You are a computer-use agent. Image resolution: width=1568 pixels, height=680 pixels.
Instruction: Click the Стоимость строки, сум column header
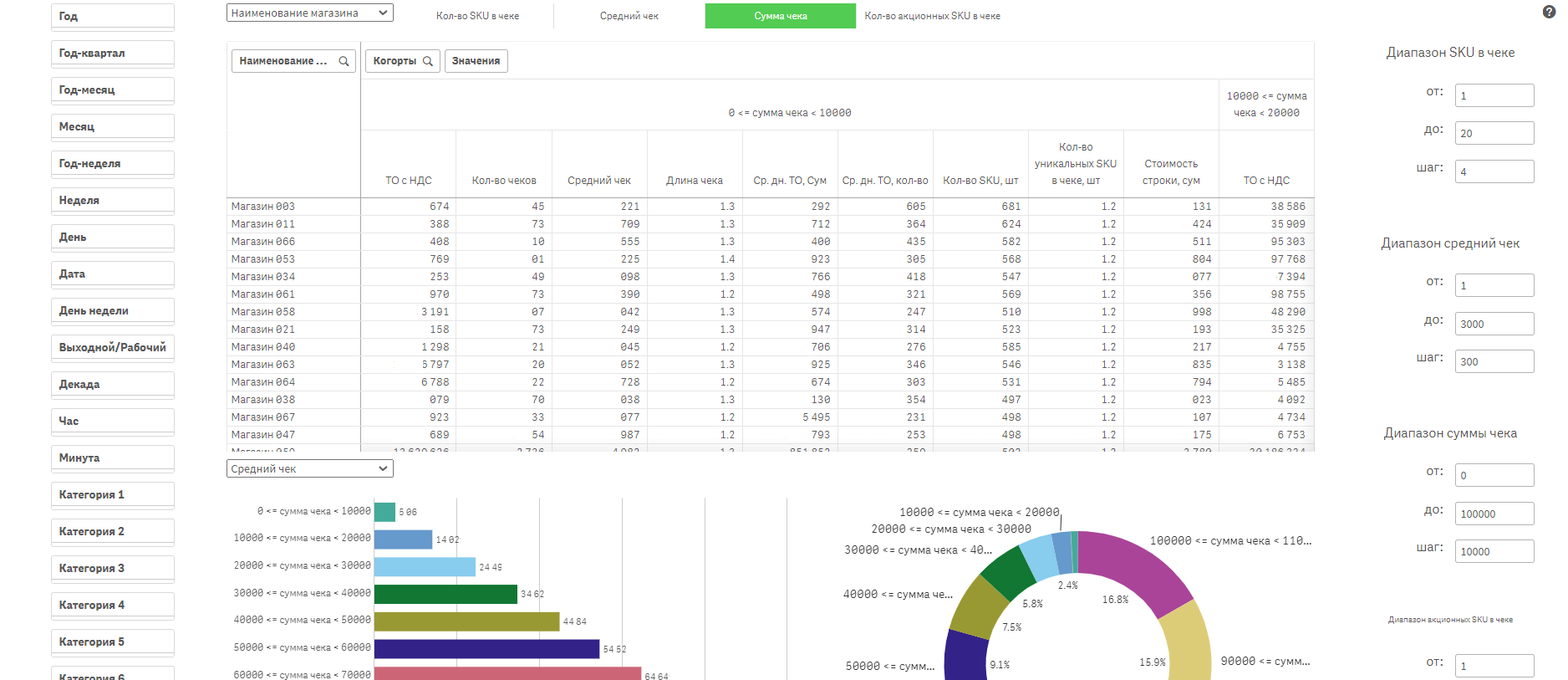point(1171,172)
